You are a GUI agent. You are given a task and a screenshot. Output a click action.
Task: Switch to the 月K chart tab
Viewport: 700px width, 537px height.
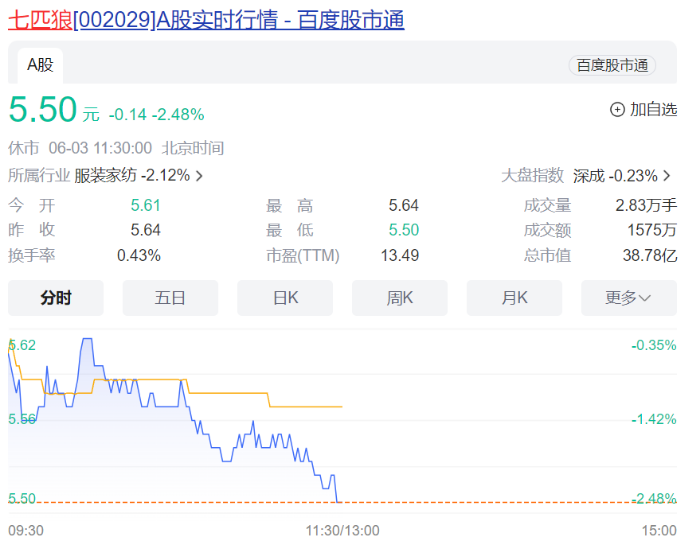click(x=514, y=298)
